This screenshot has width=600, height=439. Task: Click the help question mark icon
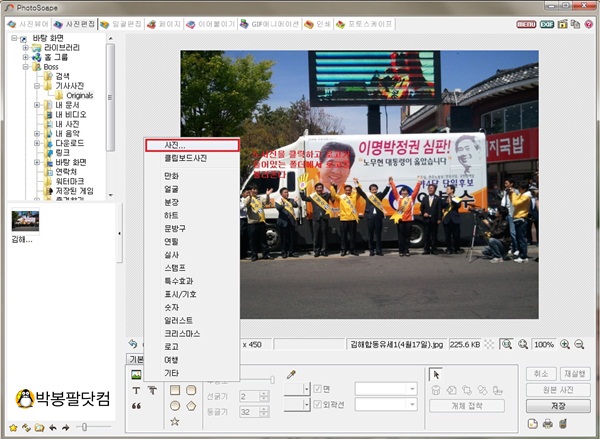point(589,23)
